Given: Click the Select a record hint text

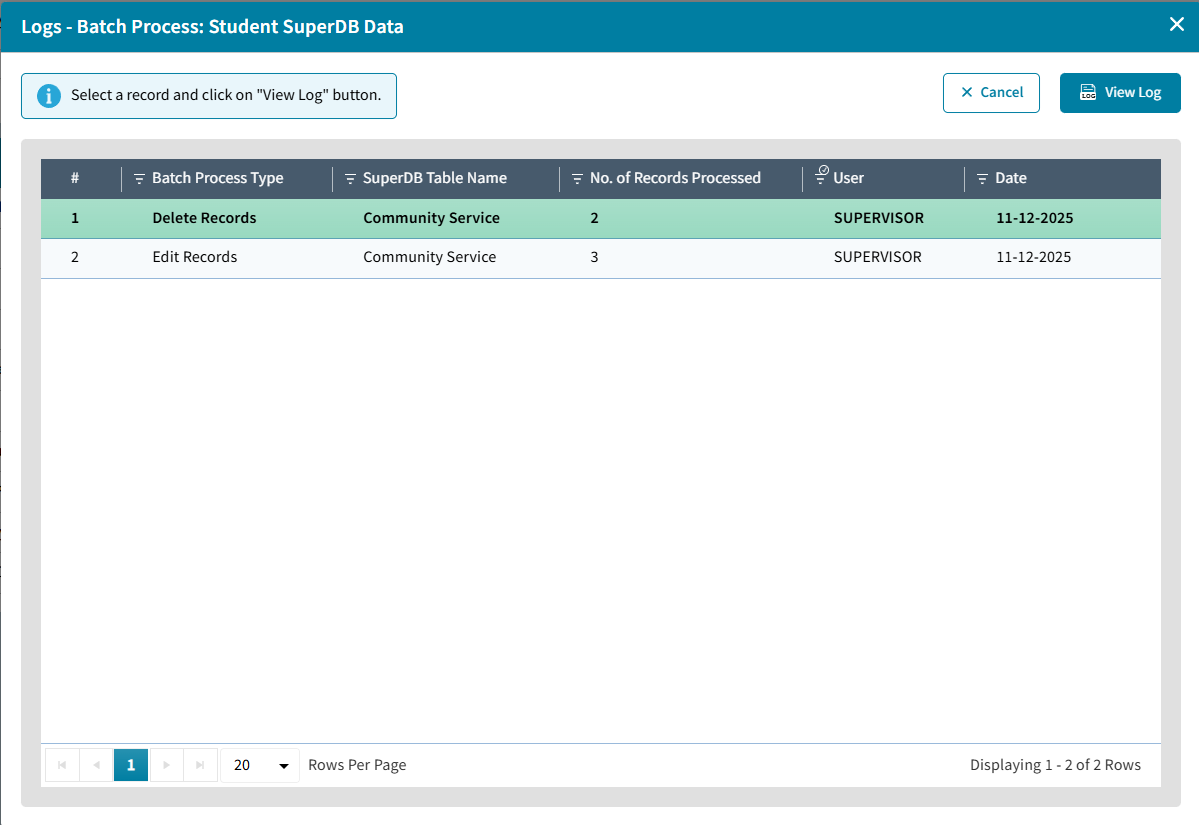Looking at the screenshot, I should click(226, 95).
